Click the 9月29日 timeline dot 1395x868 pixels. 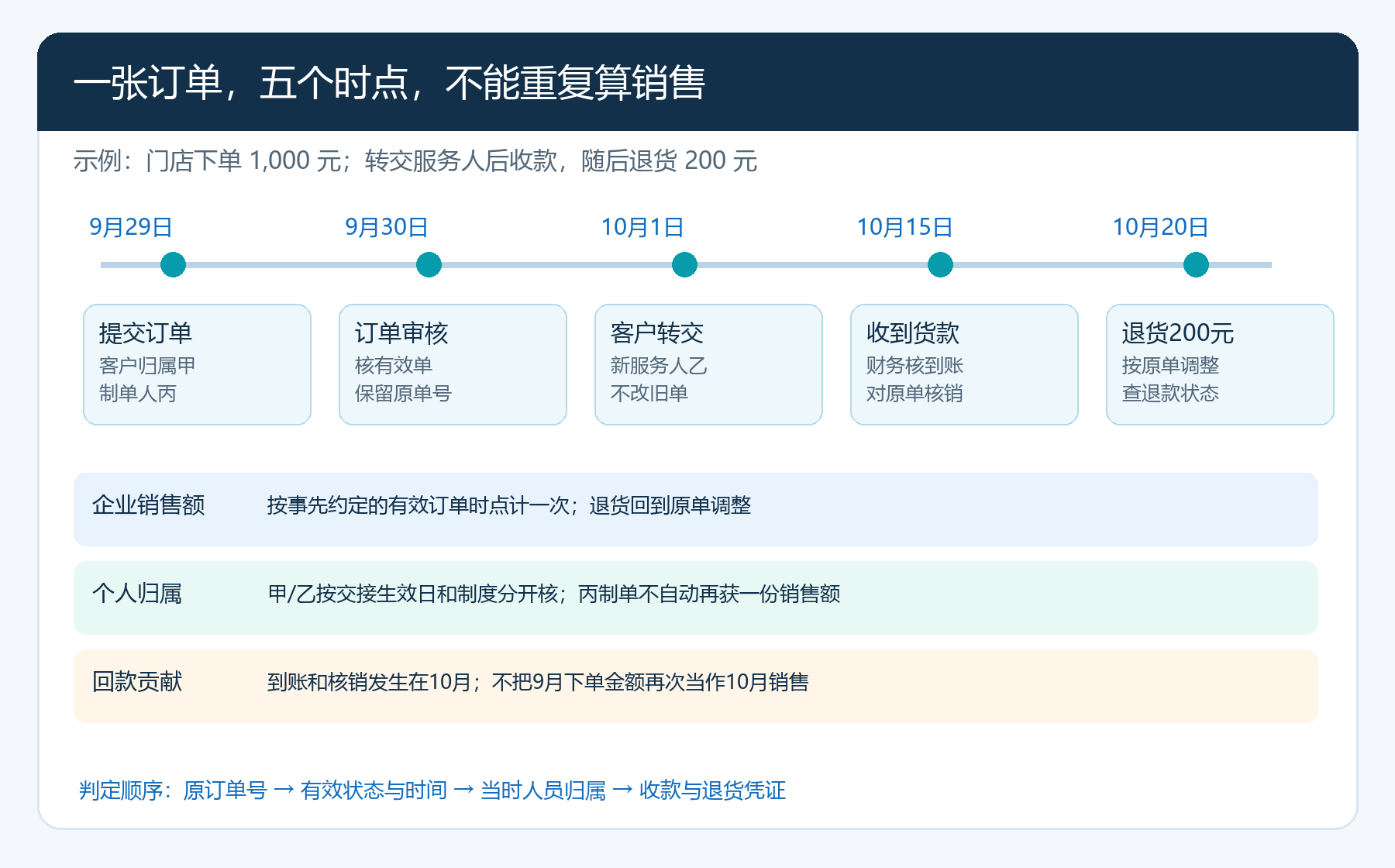173,264
